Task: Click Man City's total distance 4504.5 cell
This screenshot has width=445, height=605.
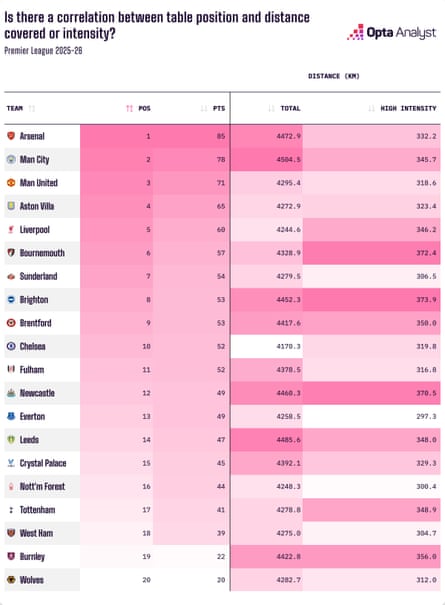Action: pos(267,159)
